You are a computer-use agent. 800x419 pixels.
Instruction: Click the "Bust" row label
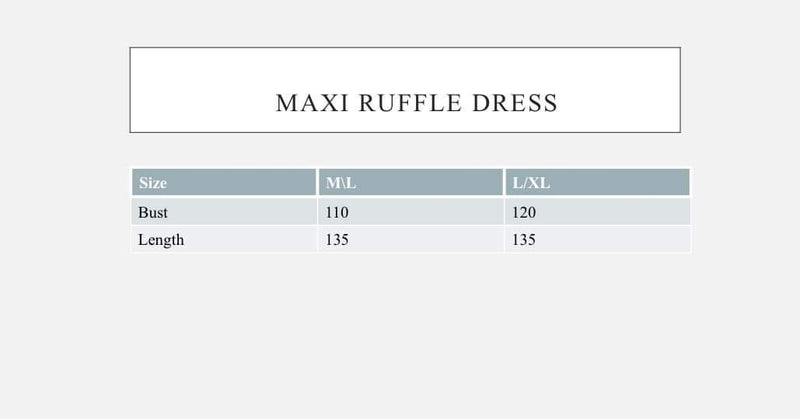tap(153, 212)
